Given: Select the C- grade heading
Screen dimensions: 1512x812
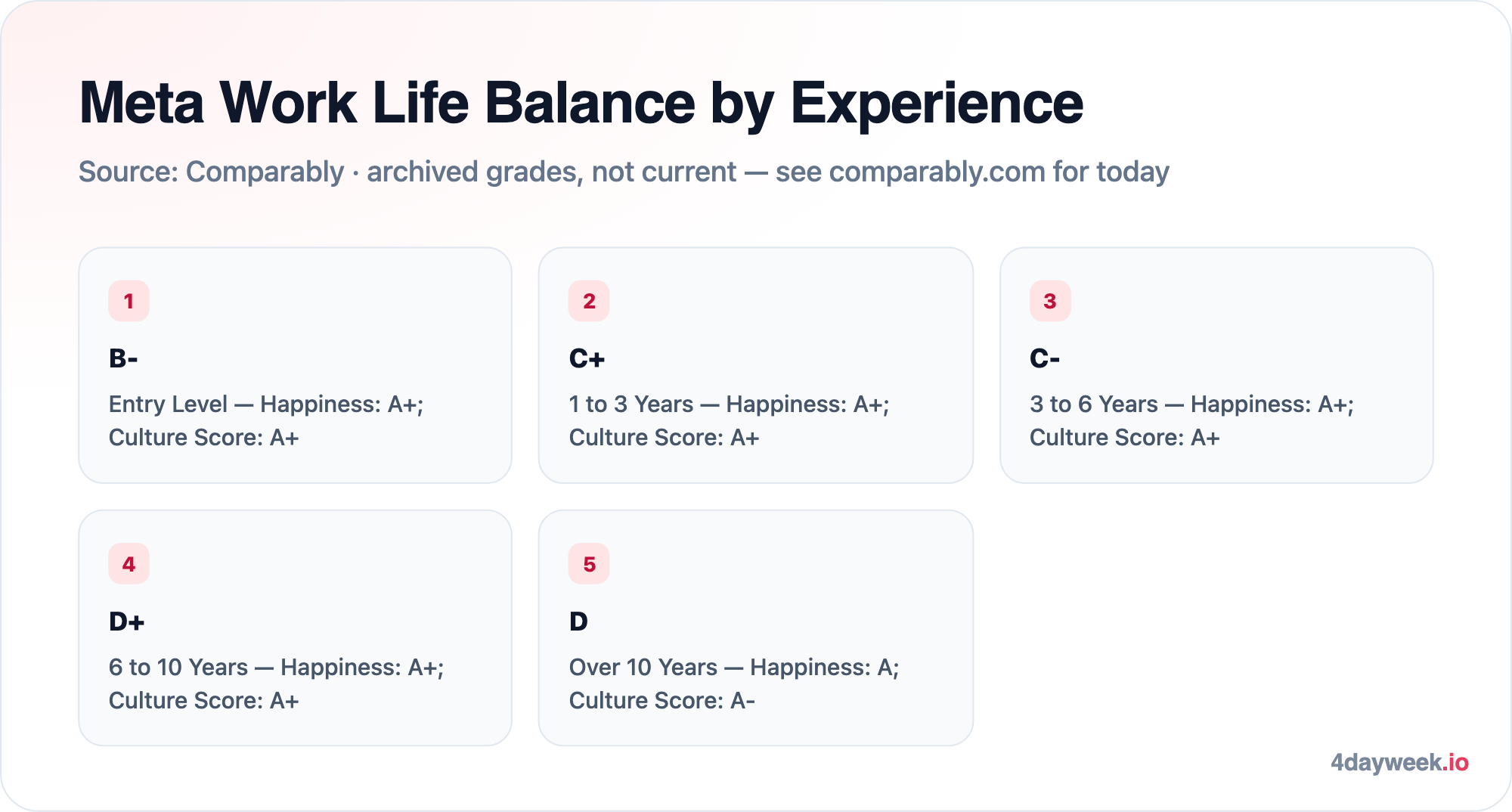Looking at the screenshot, I should click(x=1045, y=358).
